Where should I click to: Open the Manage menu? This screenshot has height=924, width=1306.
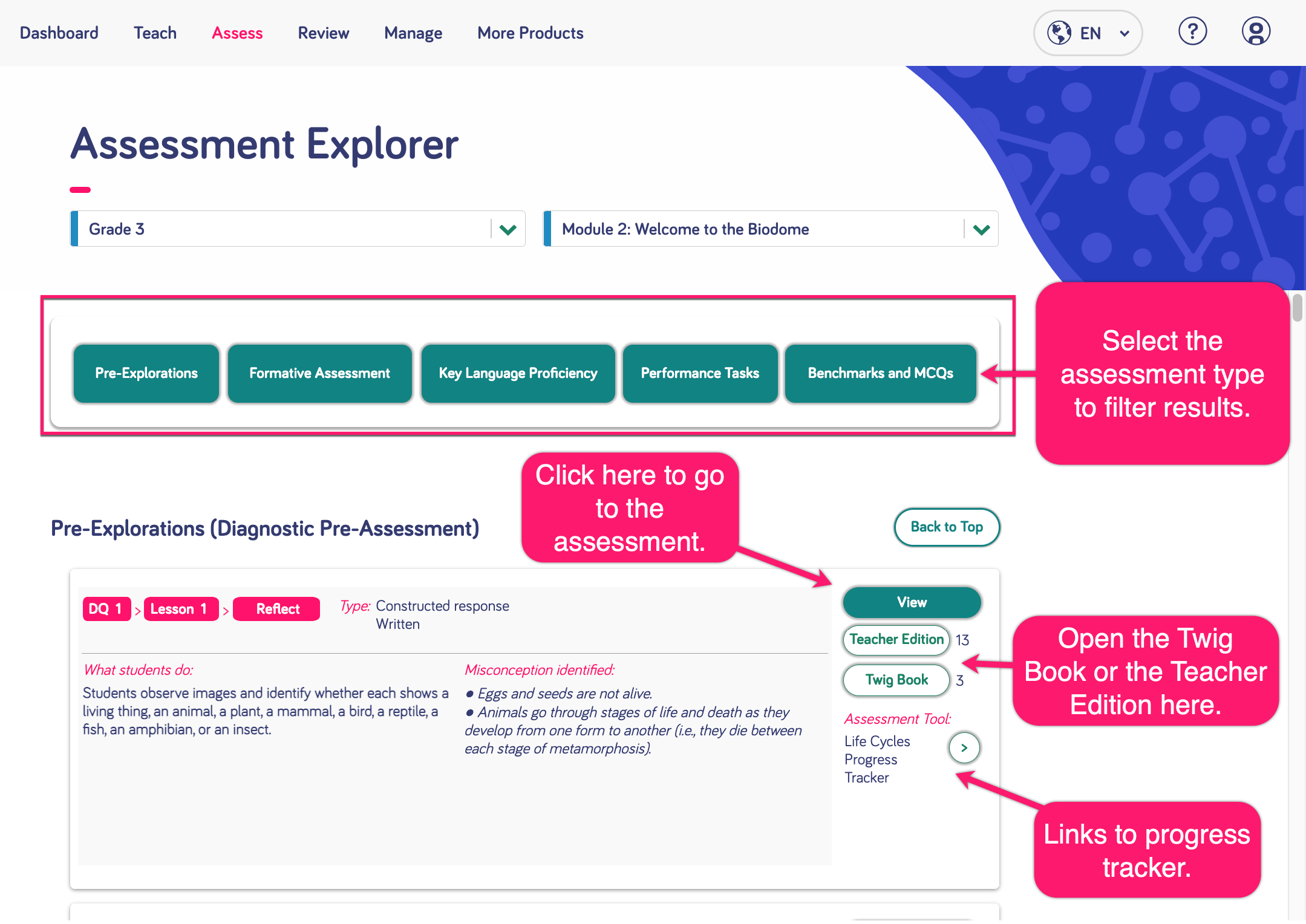pos(413,33)
